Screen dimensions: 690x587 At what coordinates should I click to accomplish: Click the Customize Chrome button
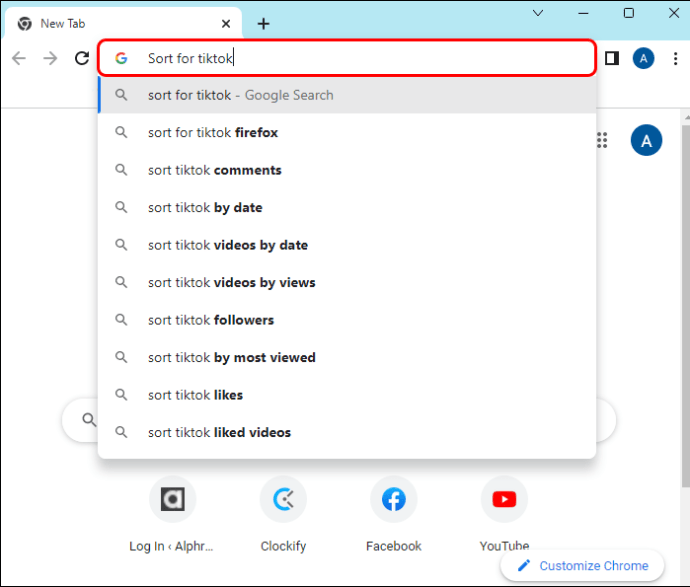click(582, 566)
